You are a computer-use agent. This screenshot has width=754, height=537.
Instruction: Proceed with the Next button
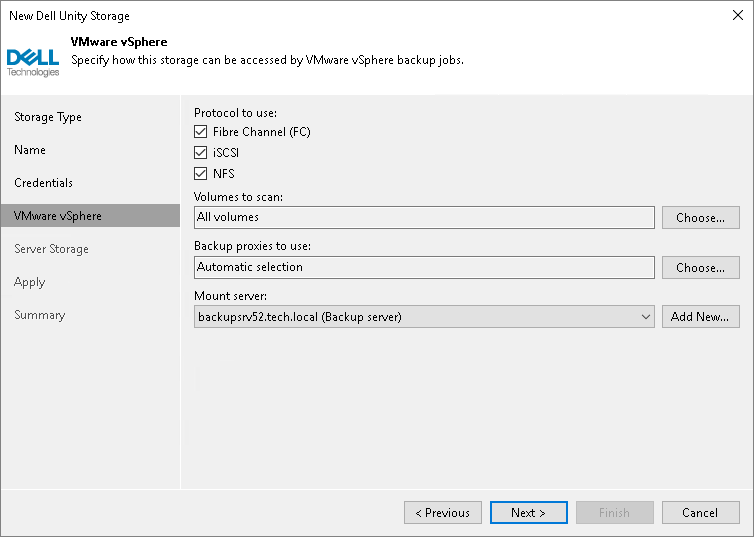[528, 512]
